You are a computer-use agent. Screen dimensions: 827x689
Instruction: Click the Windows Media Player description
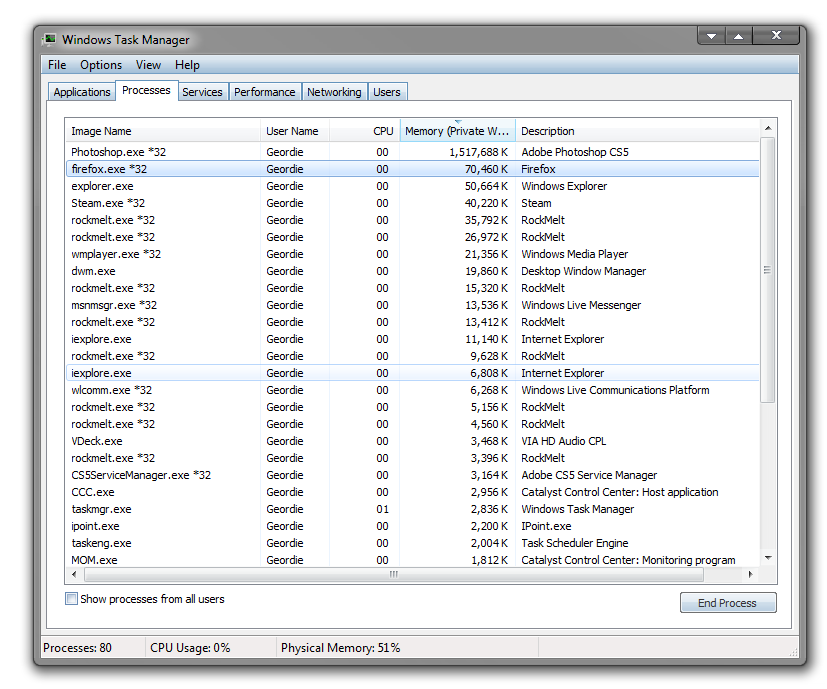point(574,254)
